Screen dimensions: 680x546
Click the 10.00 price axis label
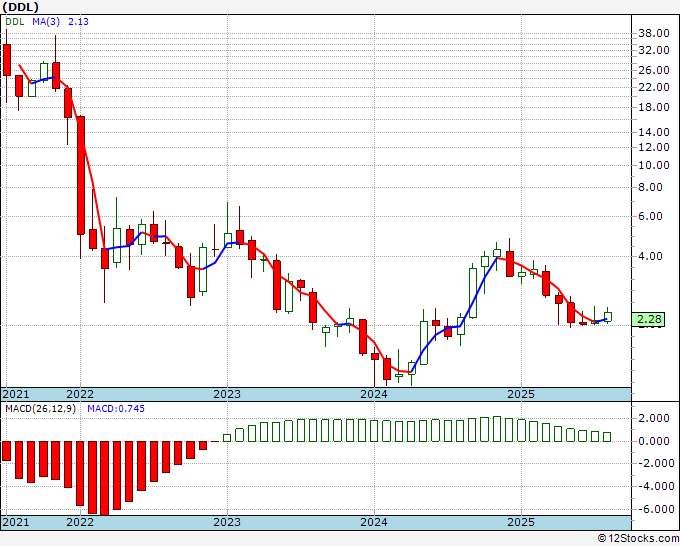click(x=654, y=165)
